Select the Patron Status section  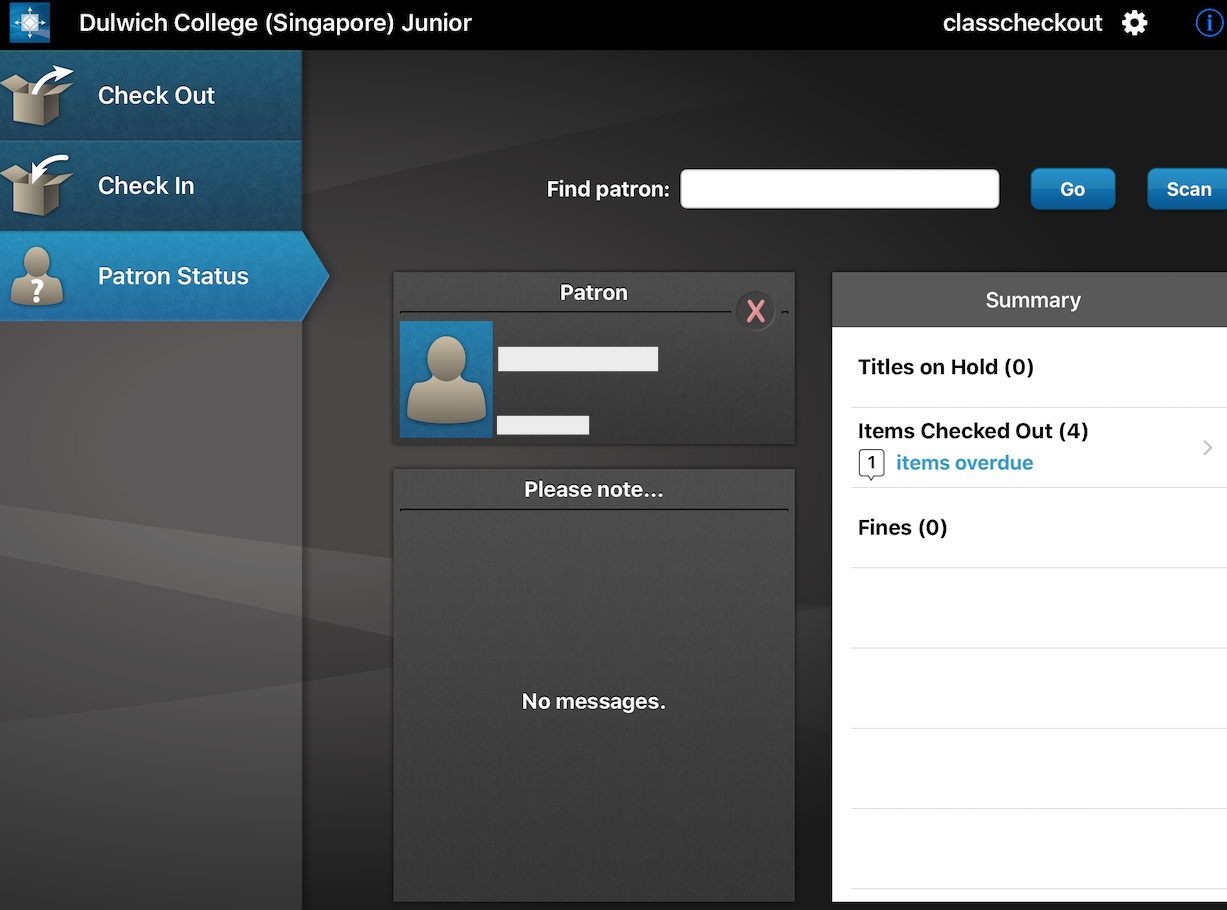point(163,276)
